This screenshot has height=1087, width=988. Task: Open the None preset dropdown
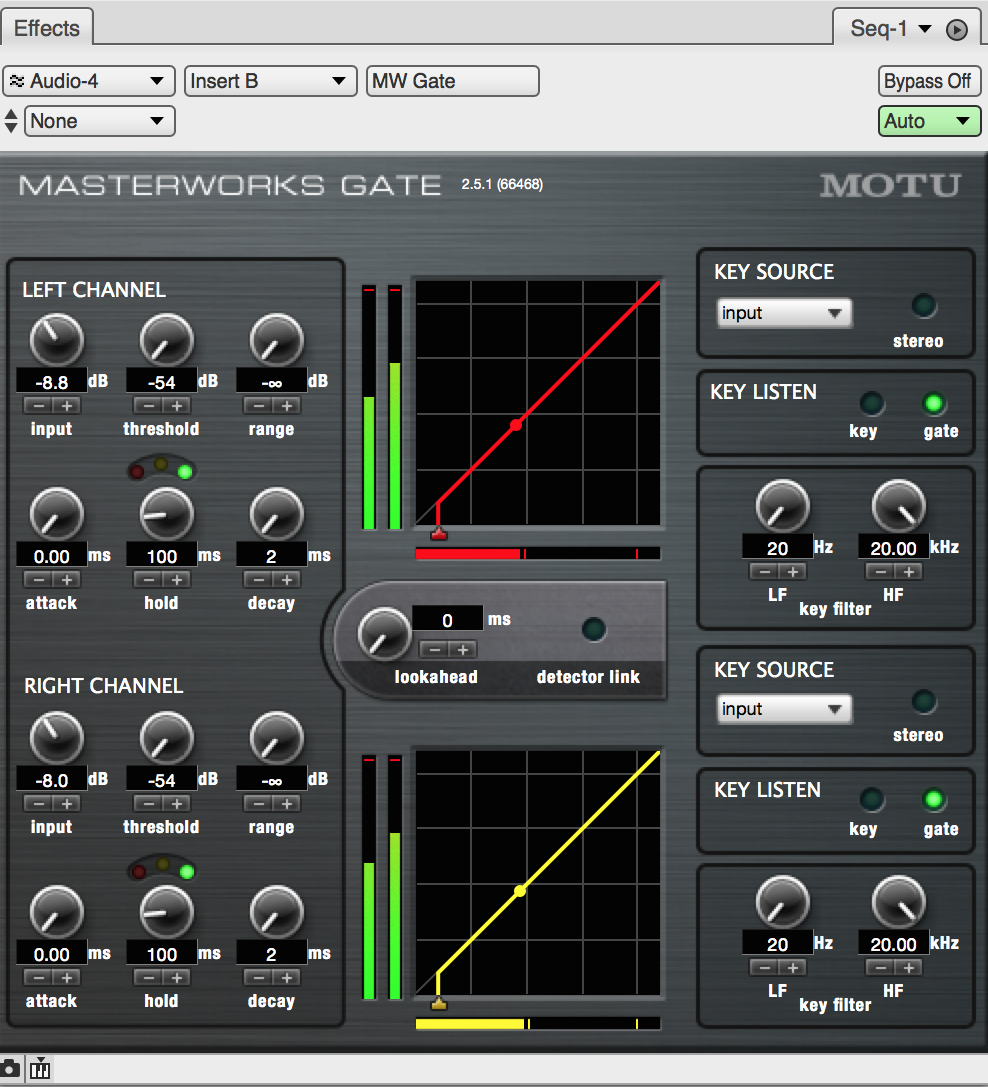coord(100,121)
